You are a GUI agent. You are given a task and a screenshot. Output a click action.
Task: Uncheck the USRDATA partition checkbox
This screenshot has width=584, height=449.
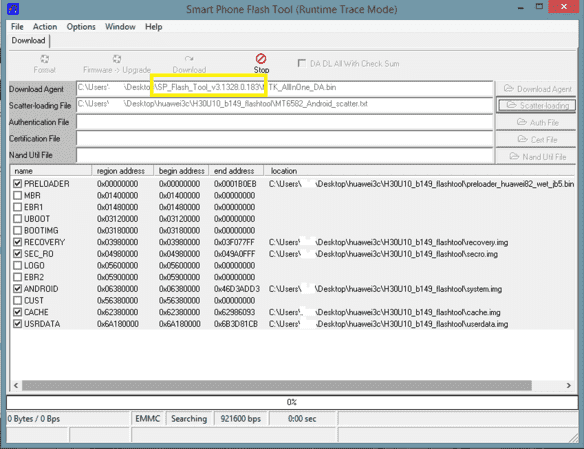tap(17, 324)
